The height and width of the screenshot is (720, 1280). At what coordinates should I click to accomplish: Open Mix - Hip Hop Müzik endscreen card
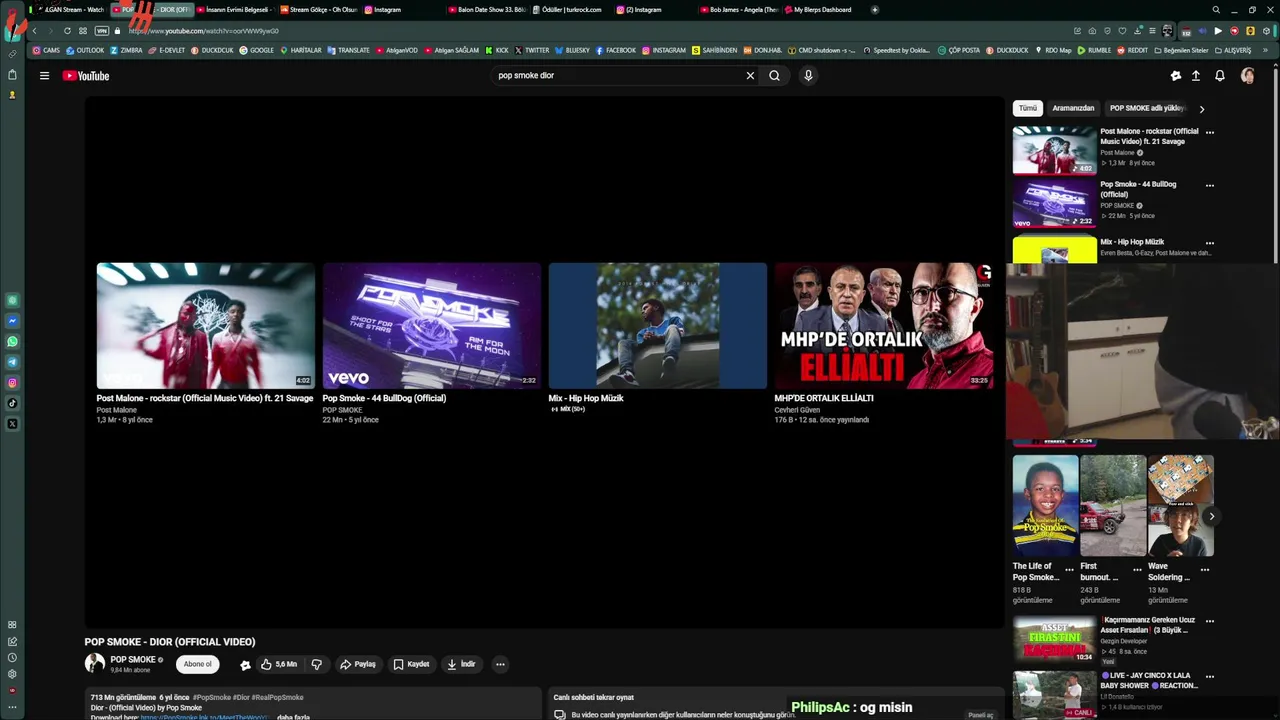pyautogui.click(x=658, y=326)
